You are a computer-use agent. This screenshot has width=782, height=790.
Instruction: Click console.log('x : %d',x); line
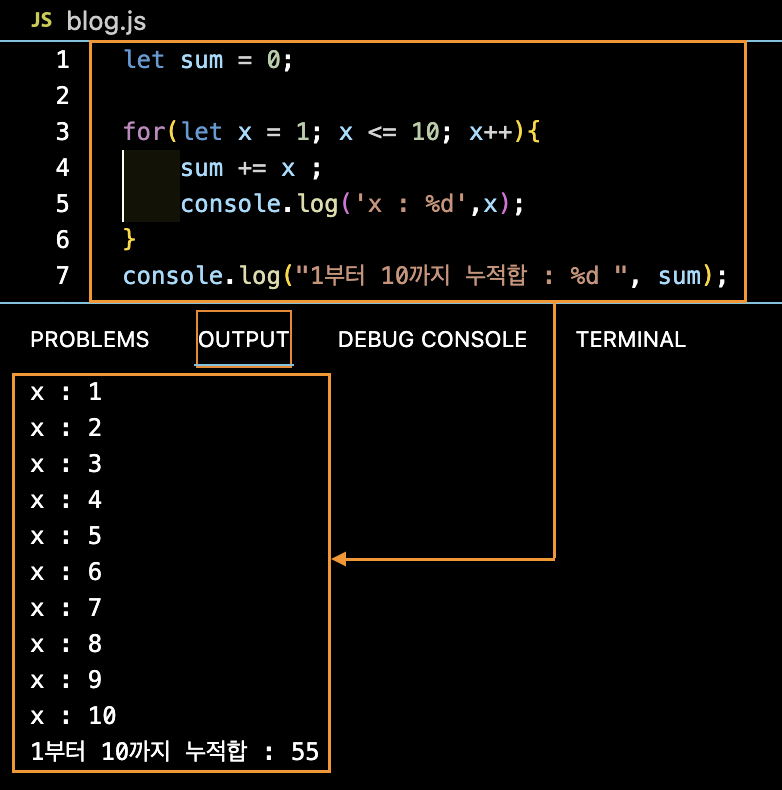click(x=352, y=205)
